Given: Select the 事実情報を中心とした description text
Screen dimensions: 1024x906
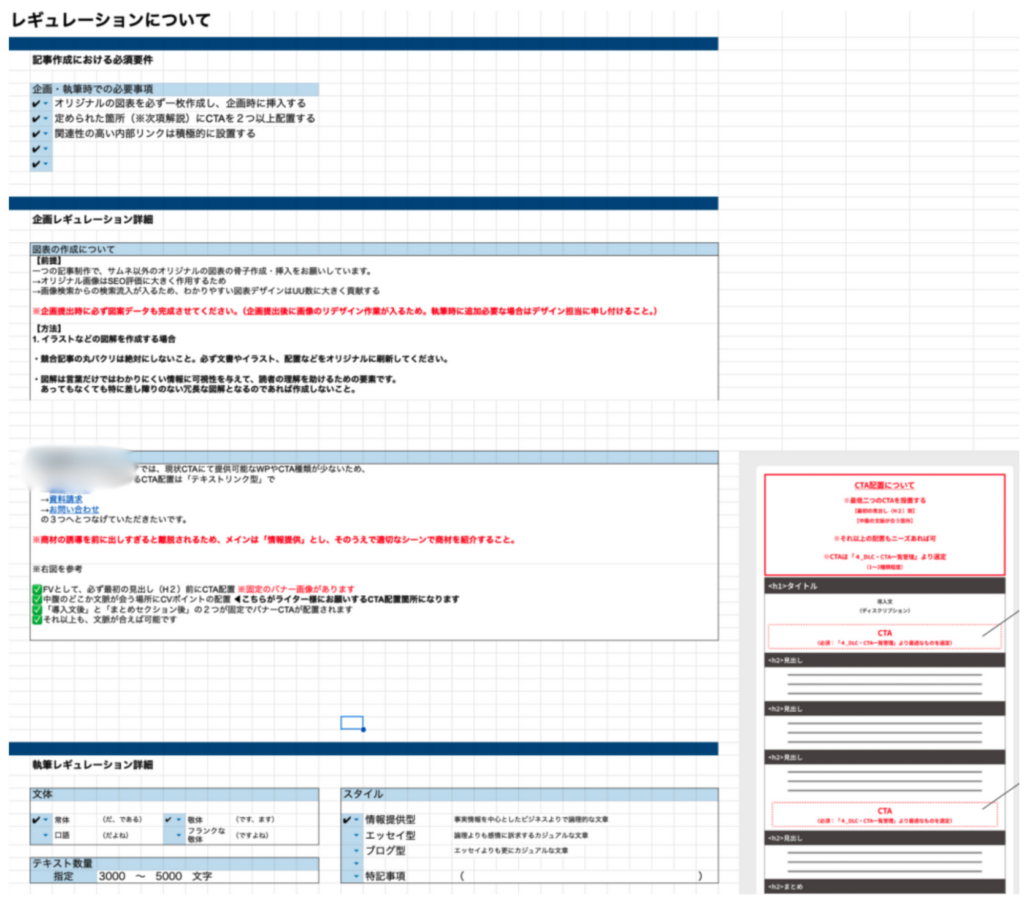Looking at the screenshot, I should pos(531,820).
